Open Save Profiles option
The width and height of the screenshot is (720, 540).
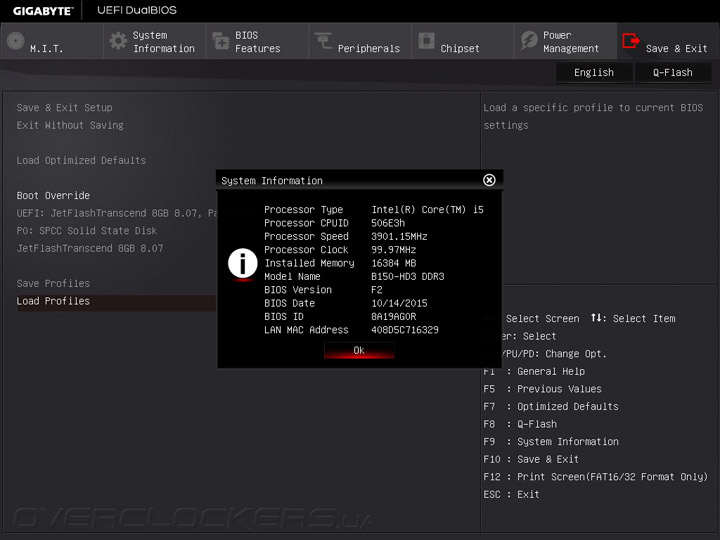(53, 283)
